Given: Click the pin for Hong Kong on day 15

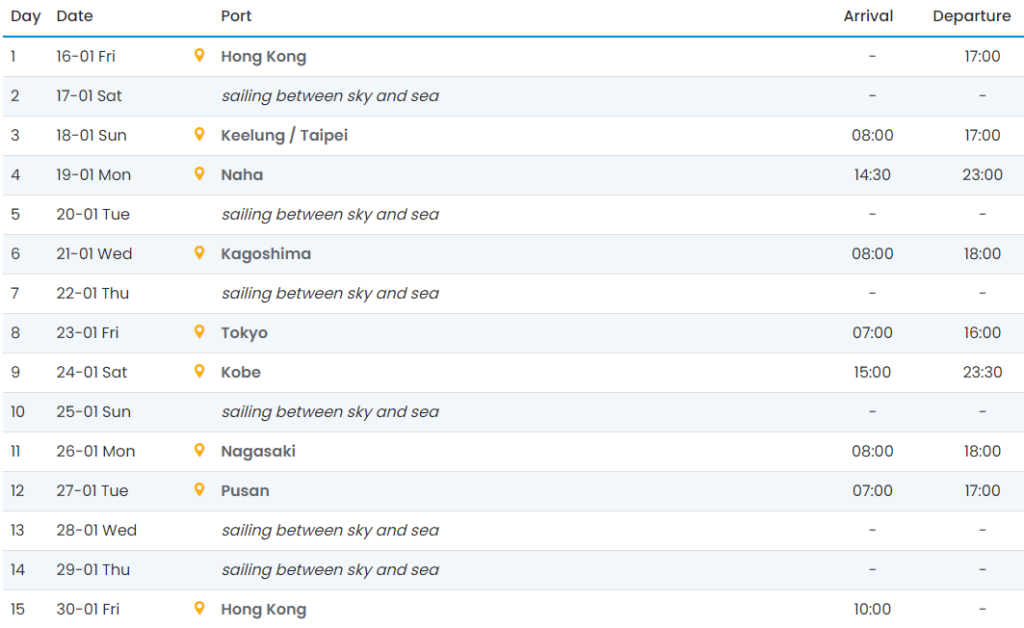Looking at the screenshot, I should (x=199, y=609).
